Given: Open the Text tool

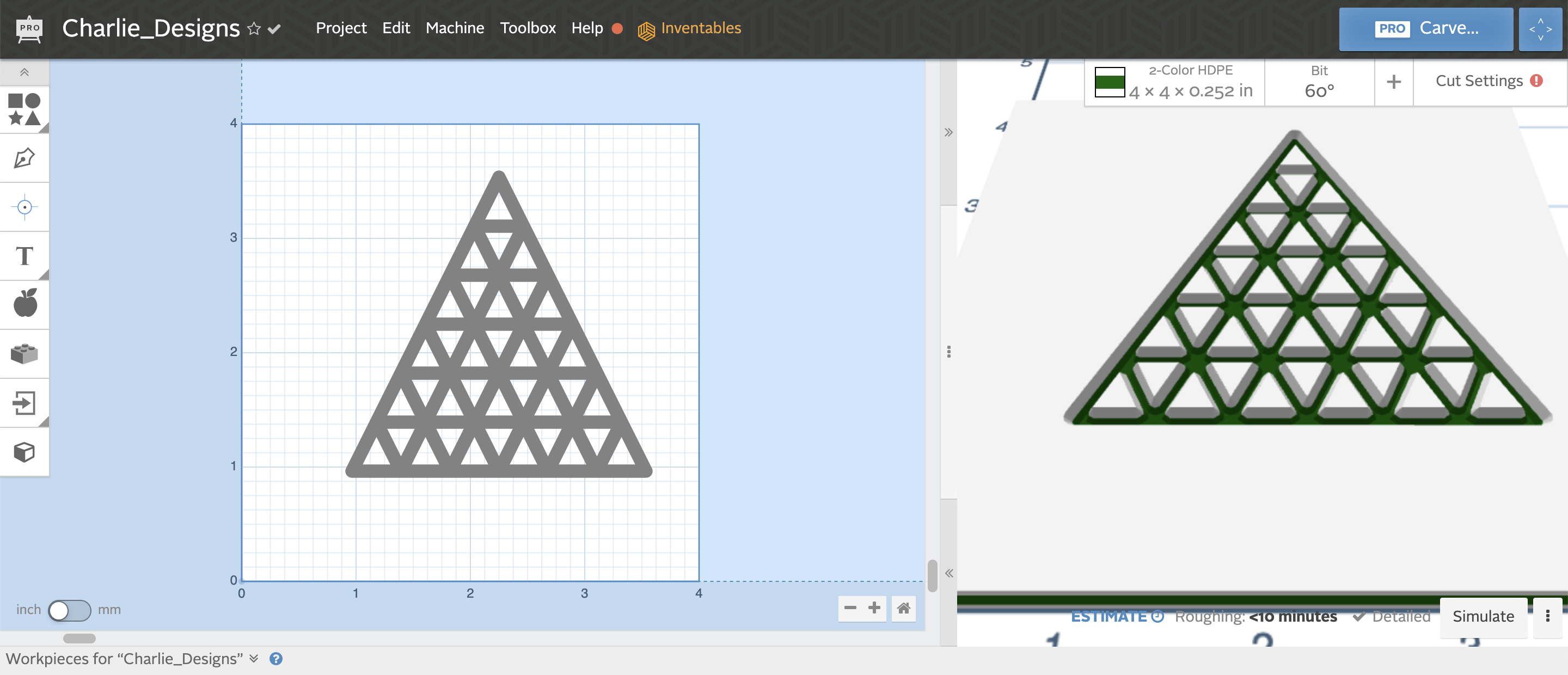Looking at the screenshot, I should 24,256.
